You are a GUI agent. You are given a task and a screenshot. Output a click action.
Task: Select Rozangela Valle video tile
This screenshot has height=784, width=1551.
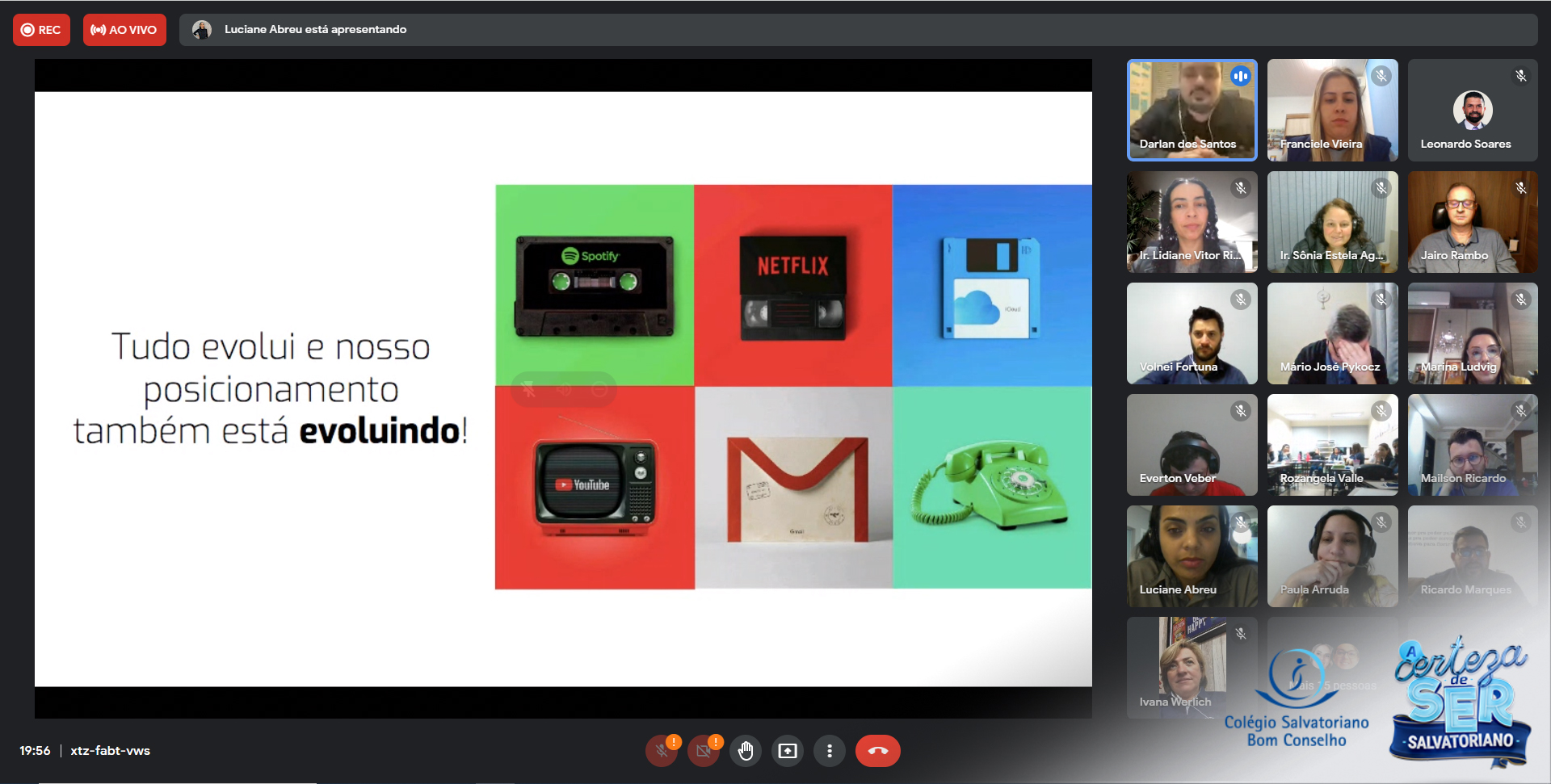(1333, 445)
